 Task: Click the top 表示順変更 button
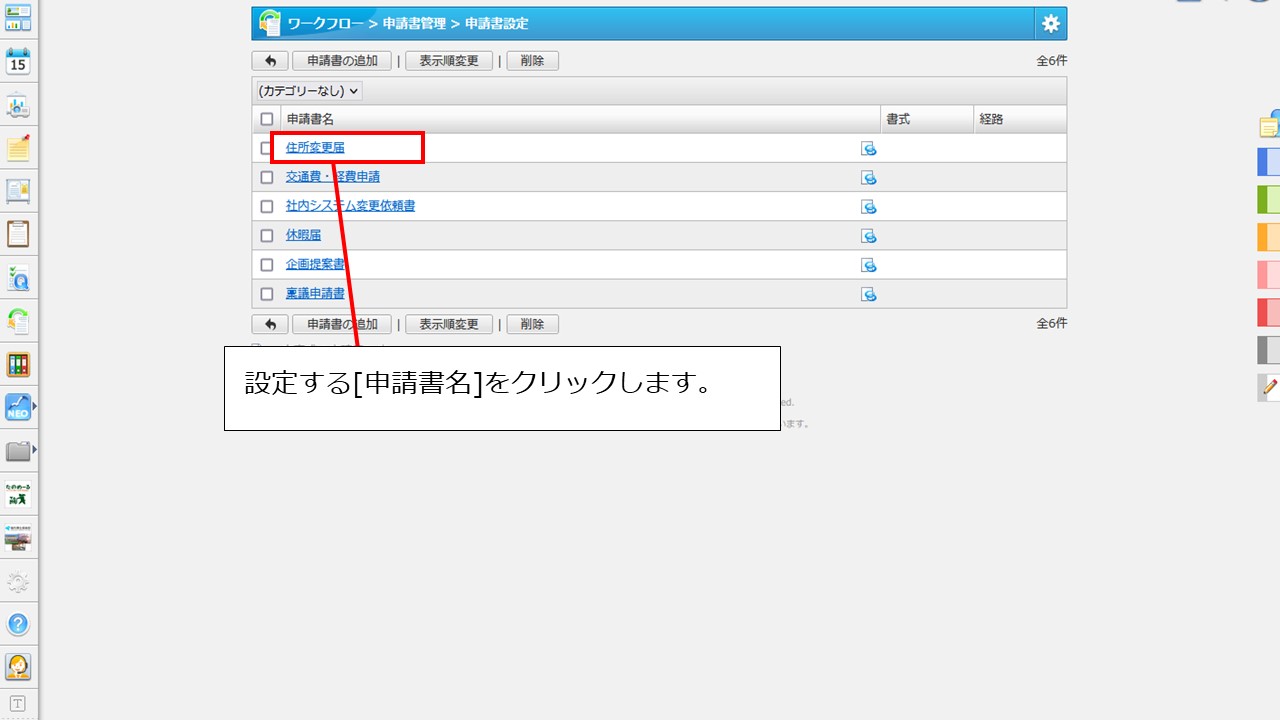[449, 61]
